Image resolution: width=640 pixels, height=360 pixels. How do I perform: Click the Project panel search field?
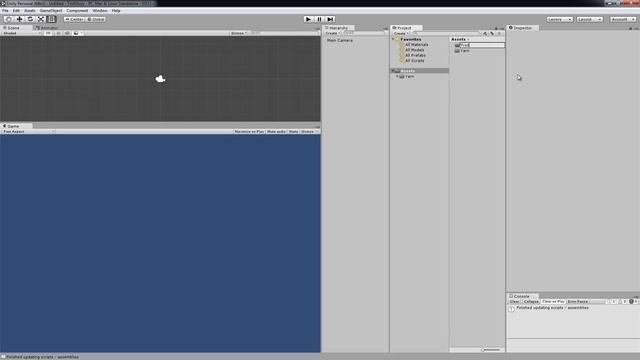coord(446,33)
